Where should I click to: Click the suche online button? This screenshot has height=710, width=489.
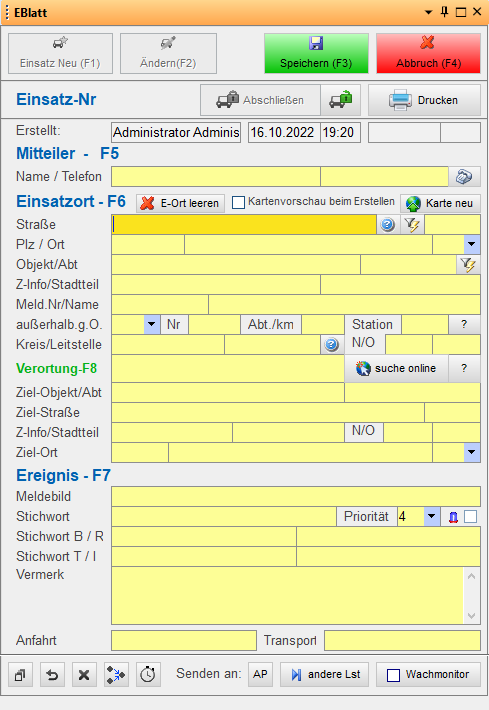pyautogui.click(x=396, y=369)
